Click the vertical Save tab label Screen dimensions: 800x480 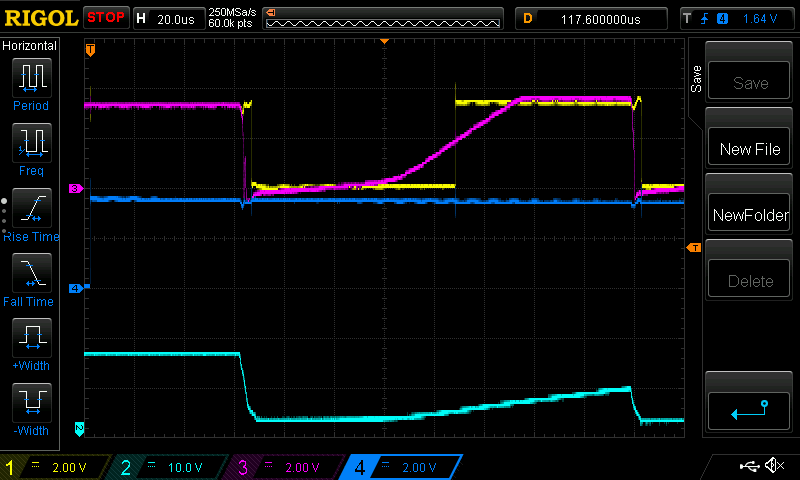[696, 79]
